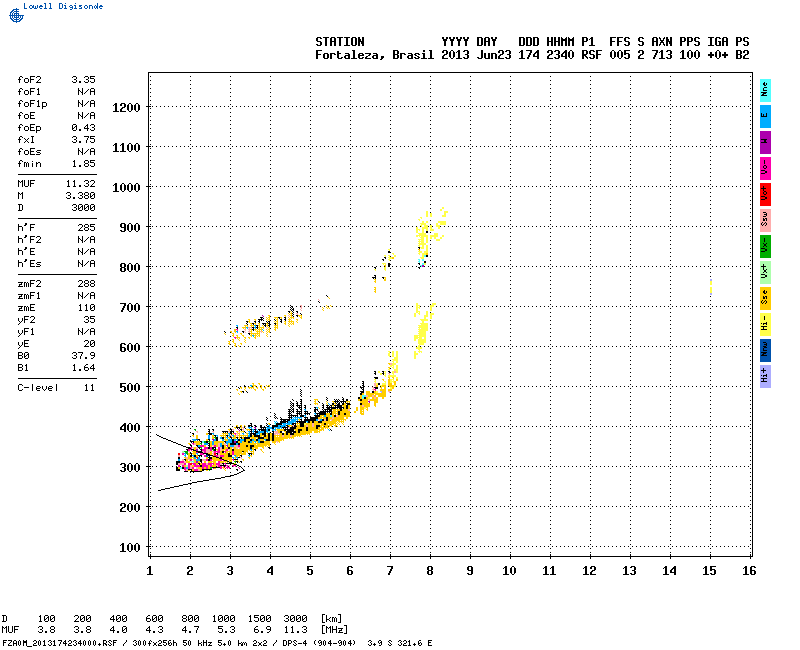Click the yE value 20
Viewport: 800px width, 650px height.
(x=89, y=344)
